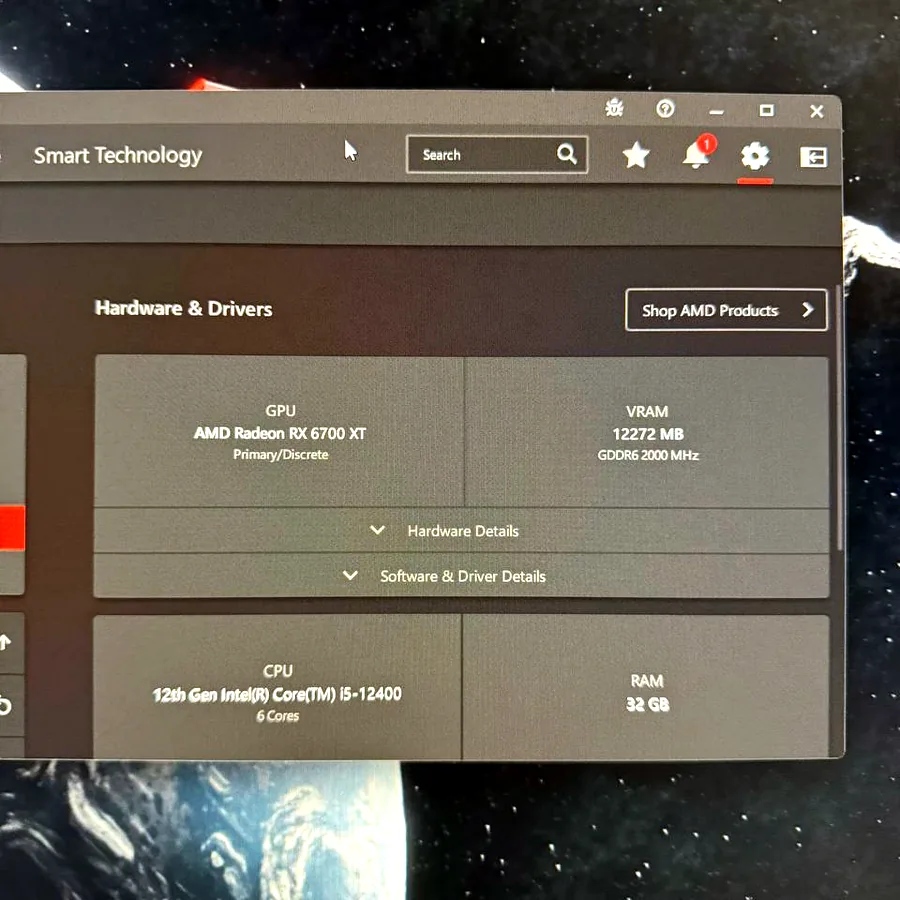Click the Hardware & Drivers heading
This screenshot has height=900, width=900.
184,308
